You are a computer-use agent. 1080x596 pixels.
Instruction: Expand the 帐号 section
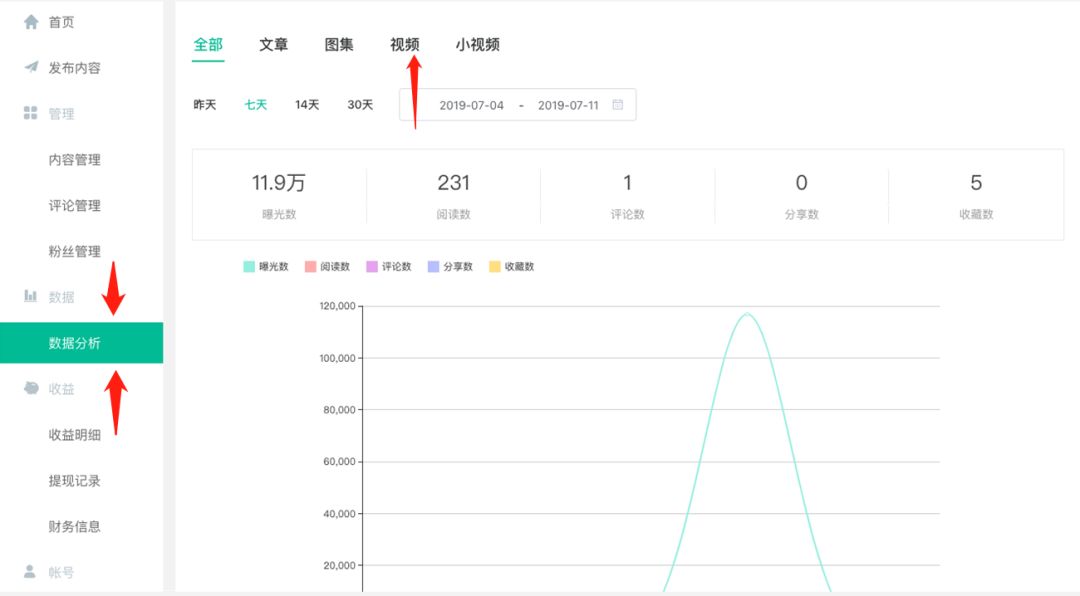[x=61, y=572]
